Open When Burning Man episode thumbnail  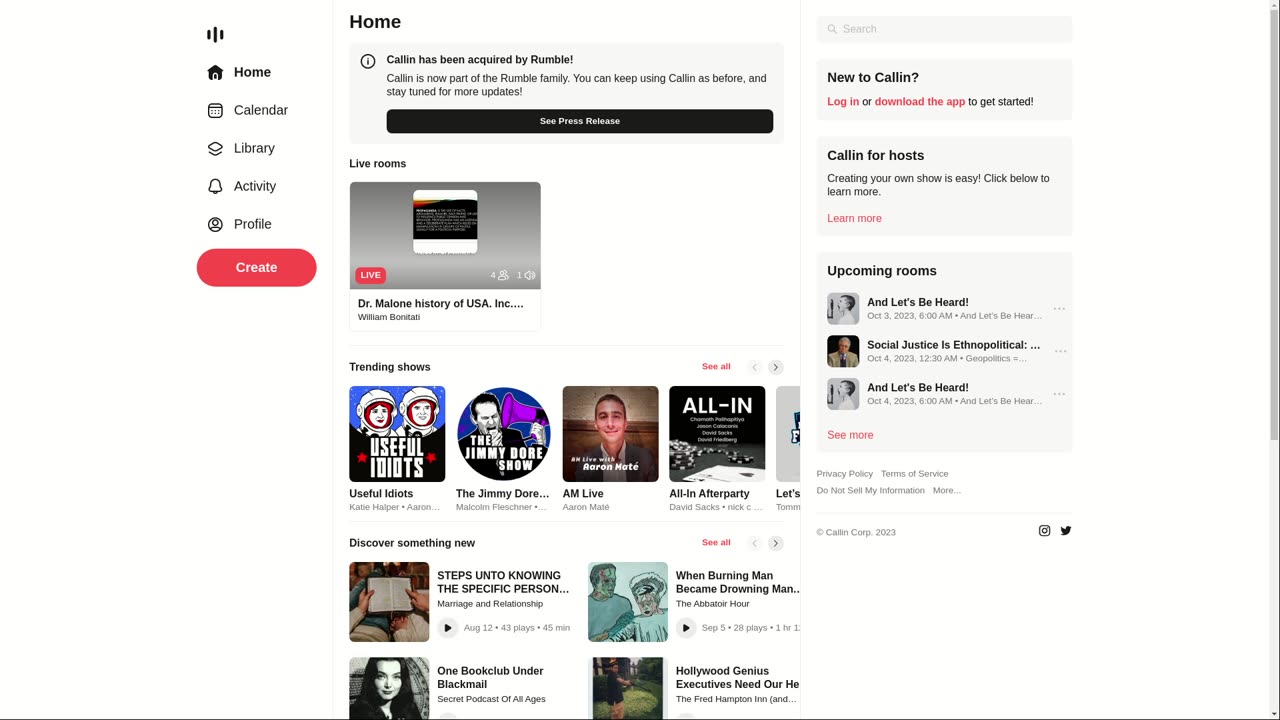pyautogui.click(x=628, y=602)
